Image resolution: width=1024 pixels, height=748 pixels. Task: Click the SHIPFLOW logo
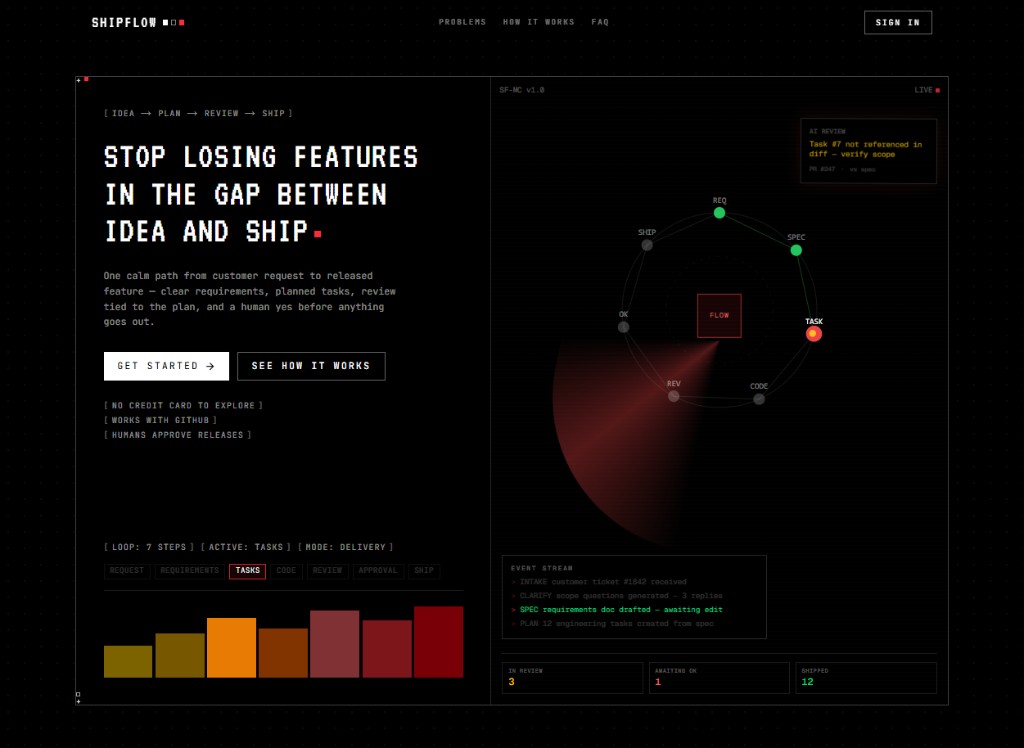pyautogui.click(x=138, y=23)
